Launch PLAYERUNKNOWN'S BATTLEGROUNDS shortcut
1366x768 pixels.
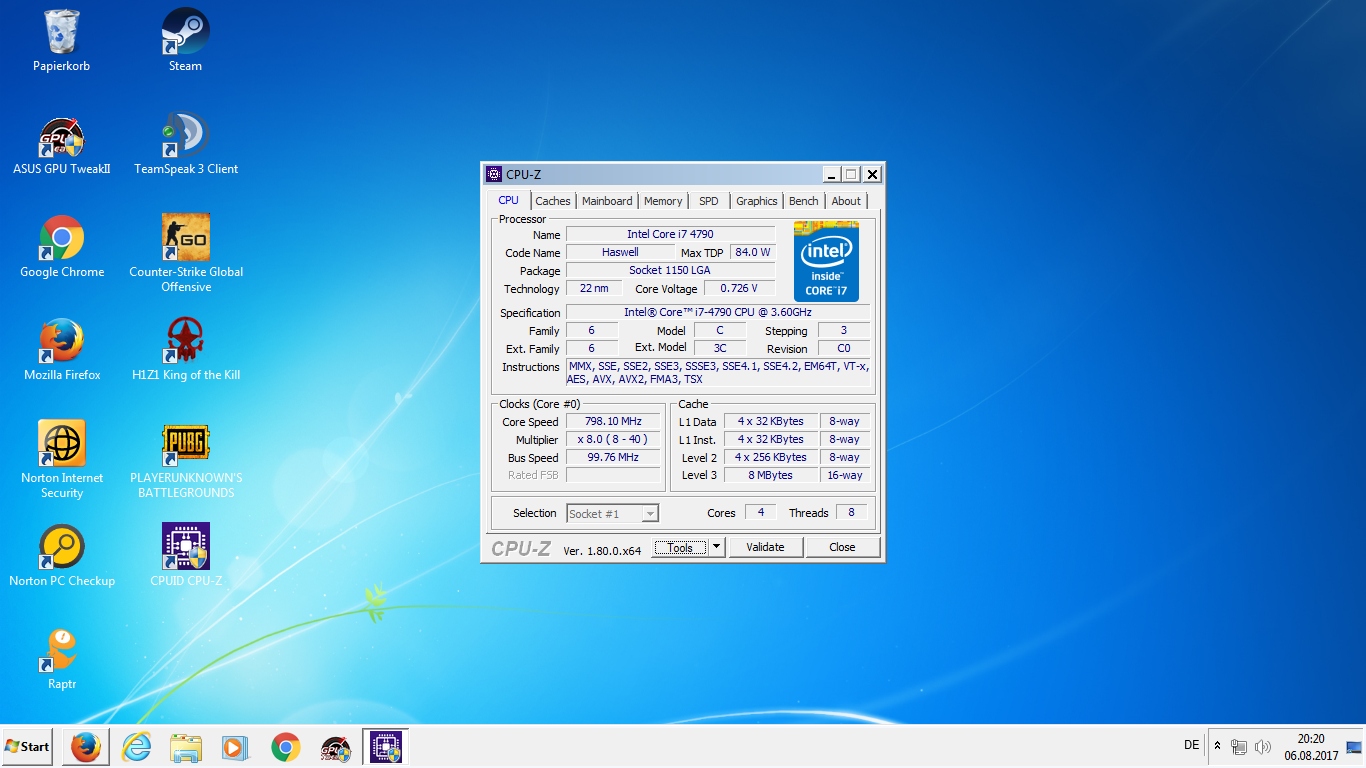click(186, 461)
